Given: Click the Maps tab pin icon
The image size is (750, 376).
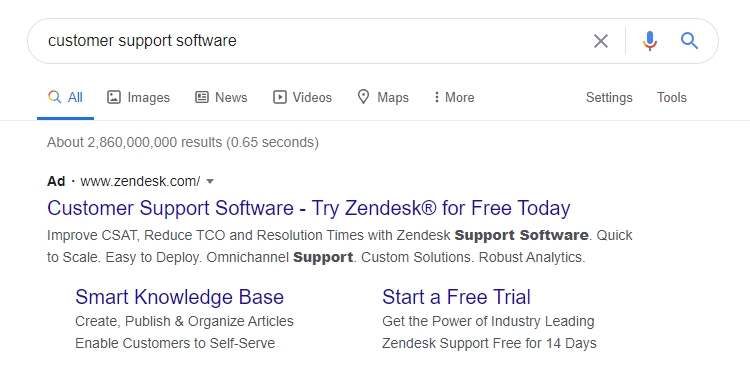Looking at the screenshot, I should coord(364,97).
